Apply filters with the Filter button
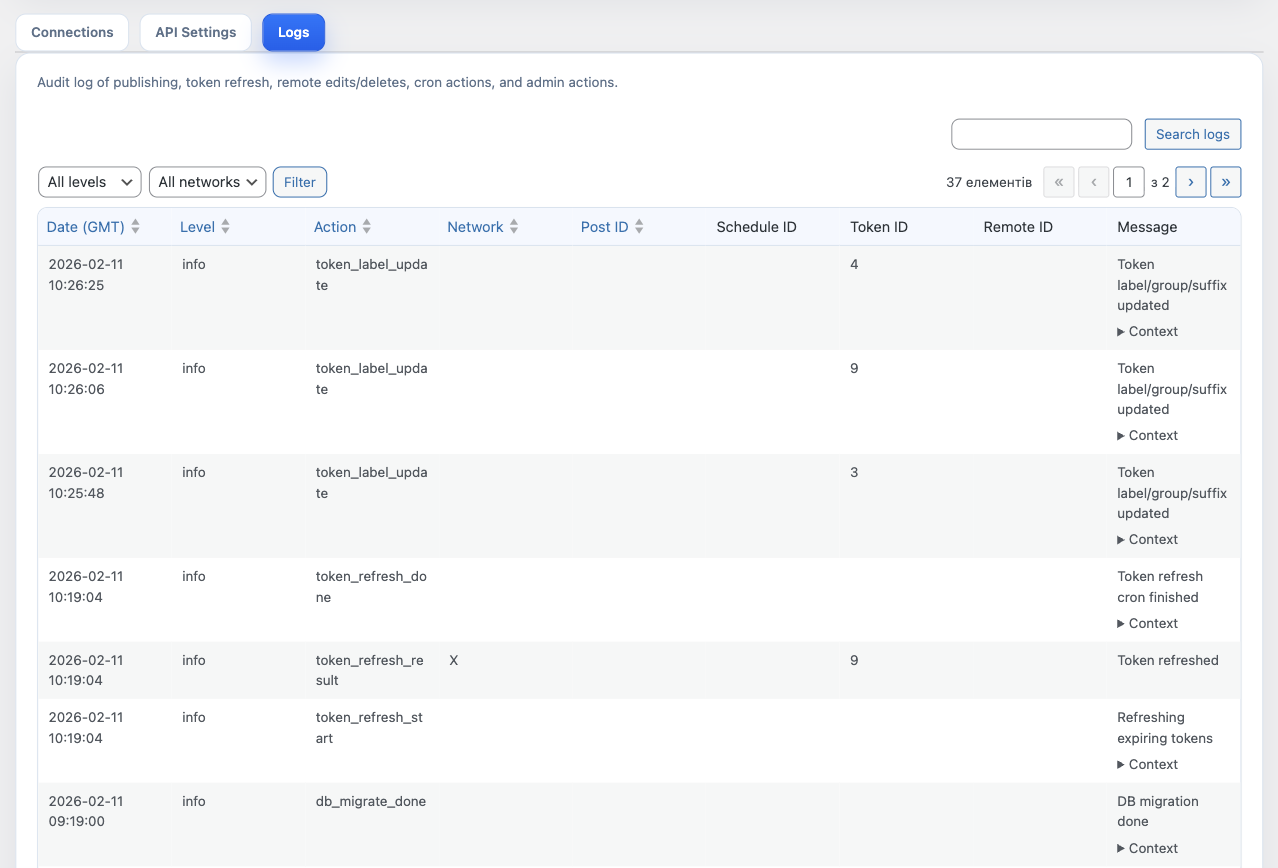This screenshot has width=1278, height=868. click(299, 181)
